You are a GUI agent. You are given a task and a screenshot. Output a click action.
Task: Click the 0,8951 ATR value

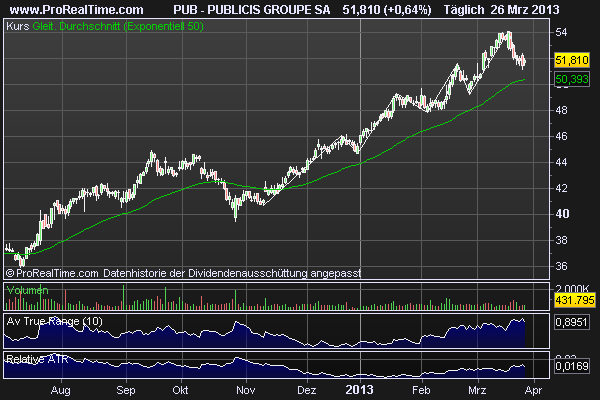(571, 322)
